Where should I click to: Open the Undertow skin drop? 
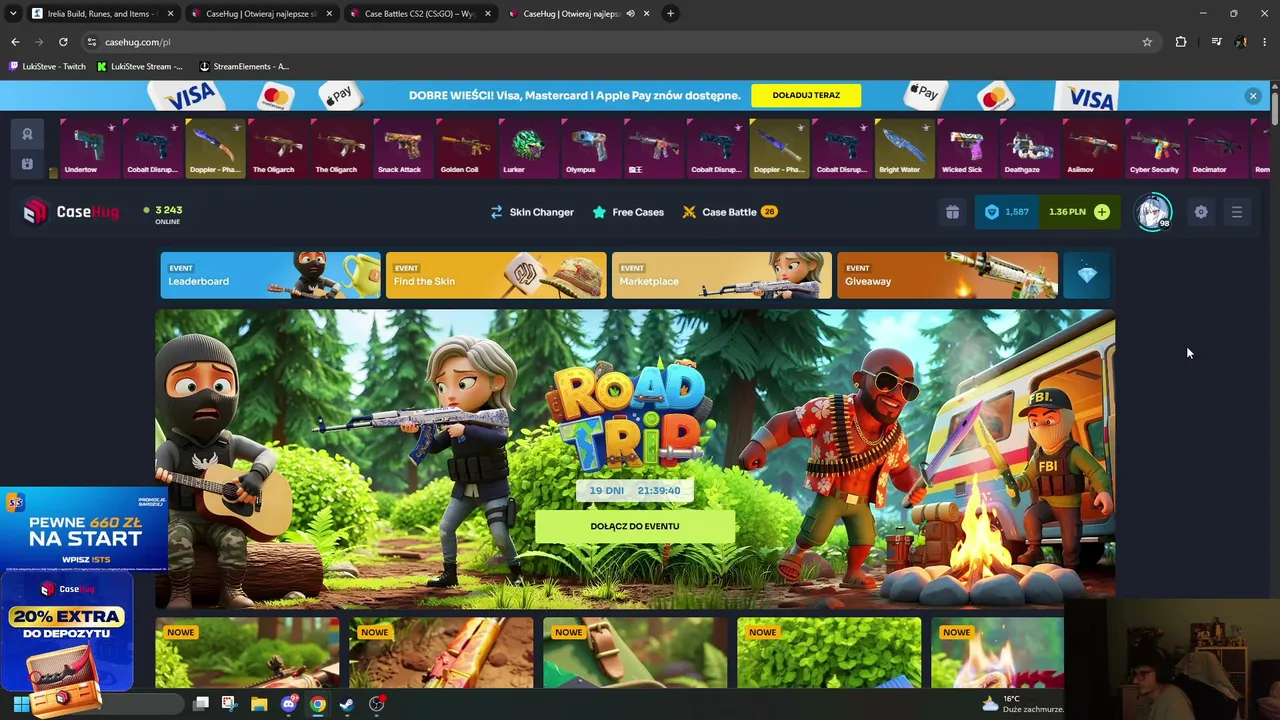tap(89, 148)
